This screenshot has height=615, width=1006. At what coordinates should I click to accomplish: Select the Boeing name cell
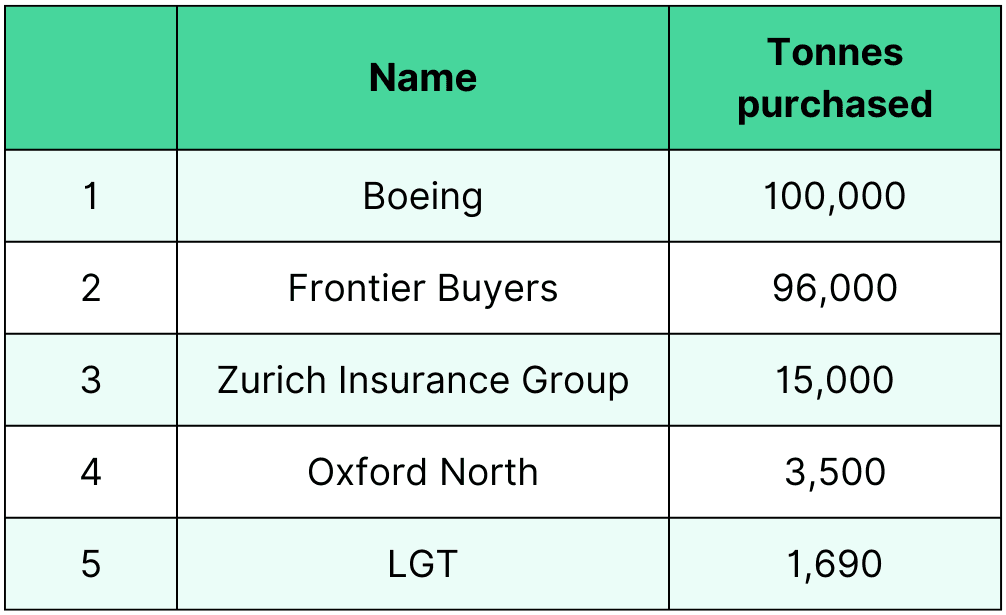(423, 196)
